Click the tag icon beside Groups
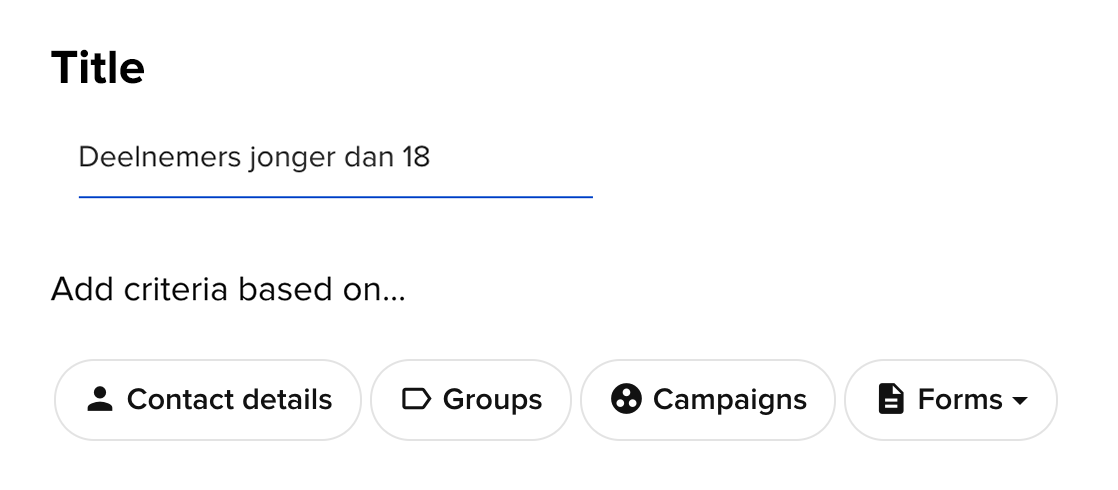 point(415,400)
